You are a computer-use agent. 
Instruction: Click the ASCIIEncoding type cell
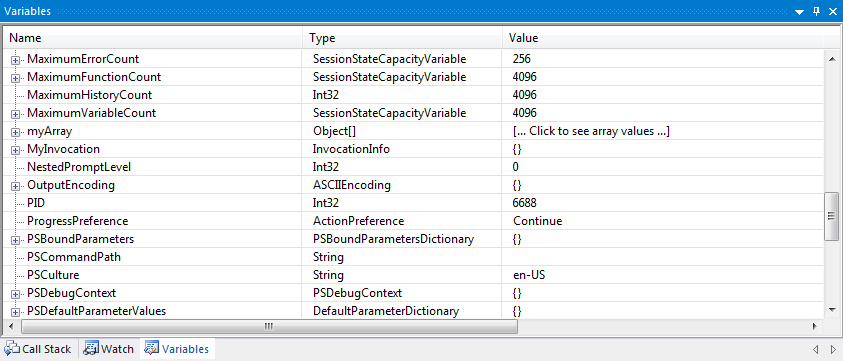(352, 186)
